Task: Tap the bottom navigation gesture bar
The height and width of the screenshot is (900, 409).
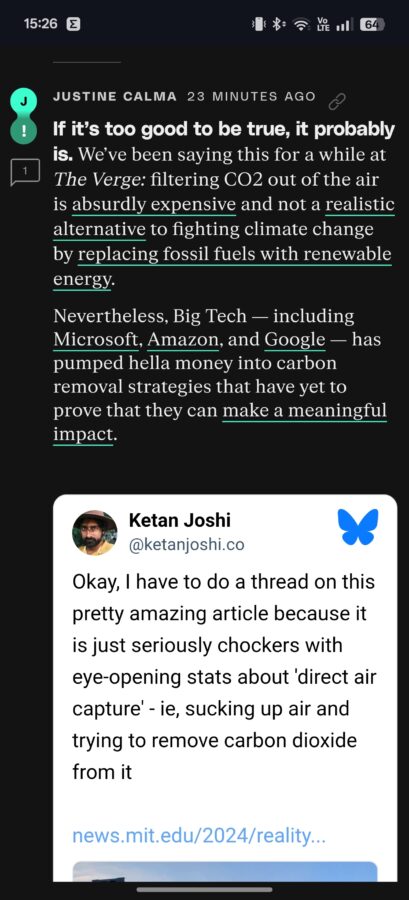Action: 204,890
